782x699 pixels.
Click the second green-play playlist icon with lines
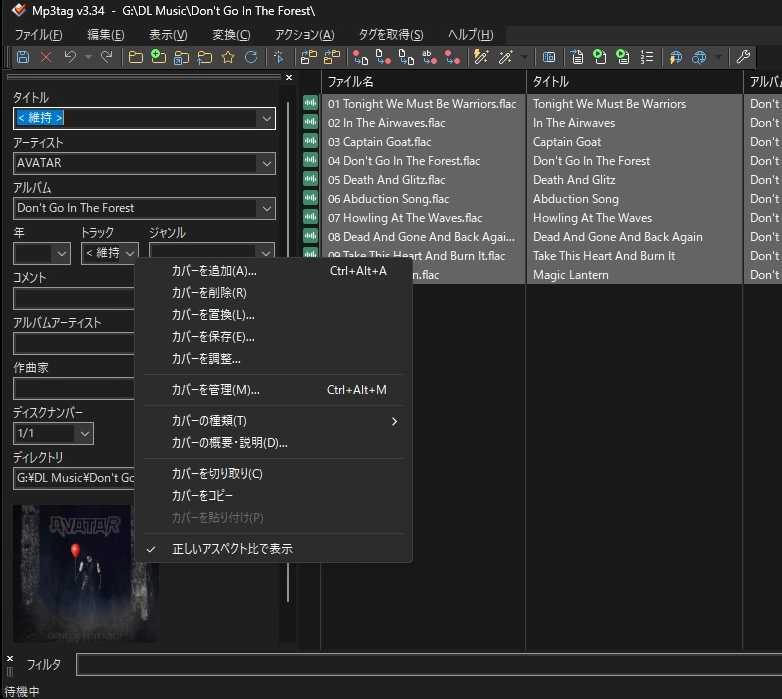[623, 57]
